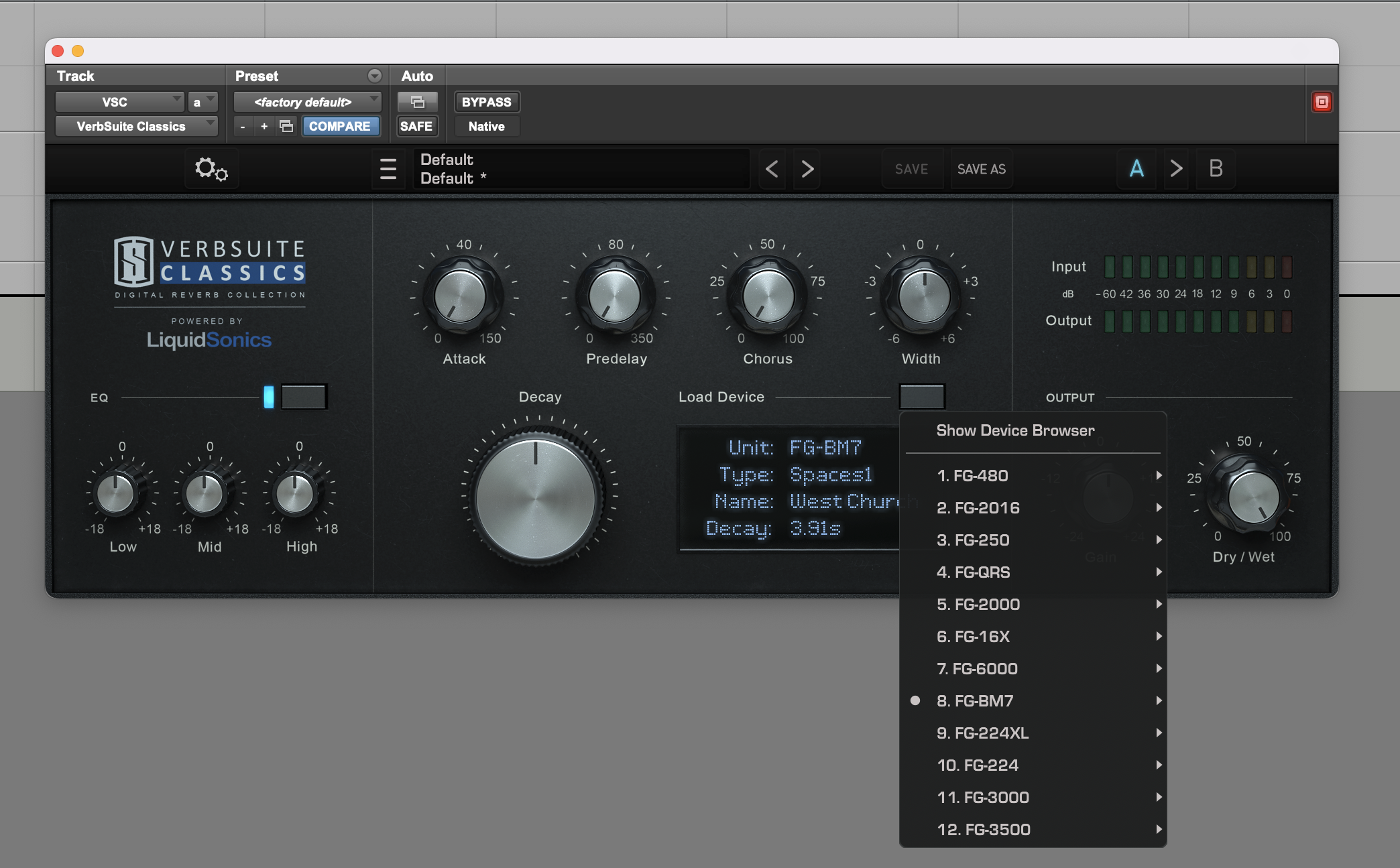Image resolution: width=1400 pixels, height=868 pixels.
Task: Click the High EQ knob
Action: tap(294, 494)
